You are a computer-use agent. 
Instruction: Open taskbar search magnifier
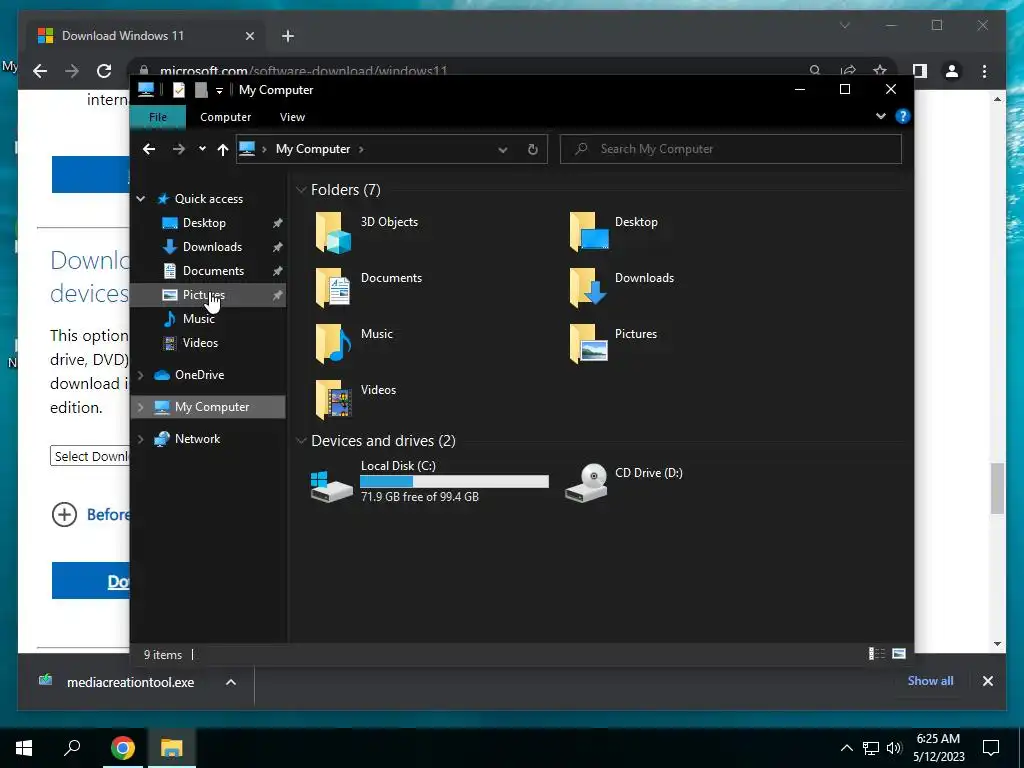pos(72,748)
